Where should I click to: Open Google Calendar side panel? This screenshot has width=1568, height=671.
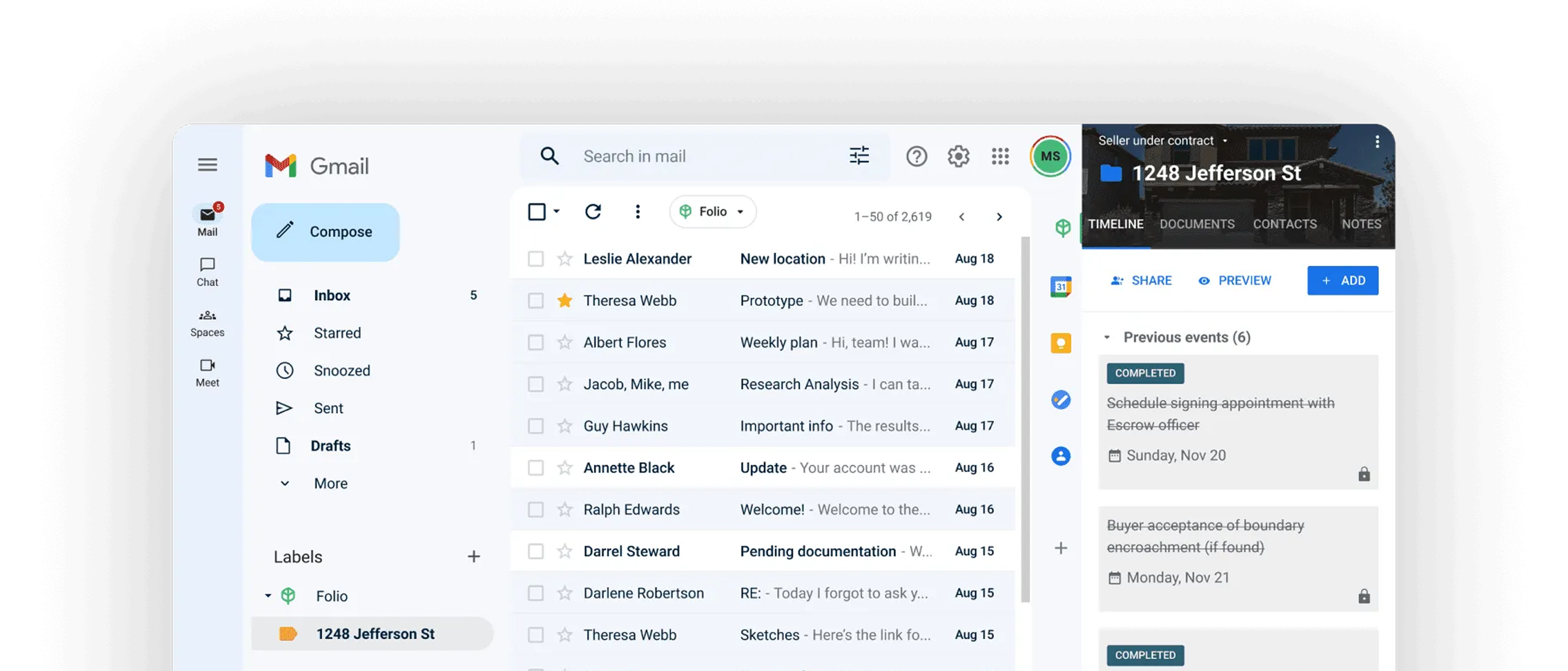click(x=1061, y=286)
